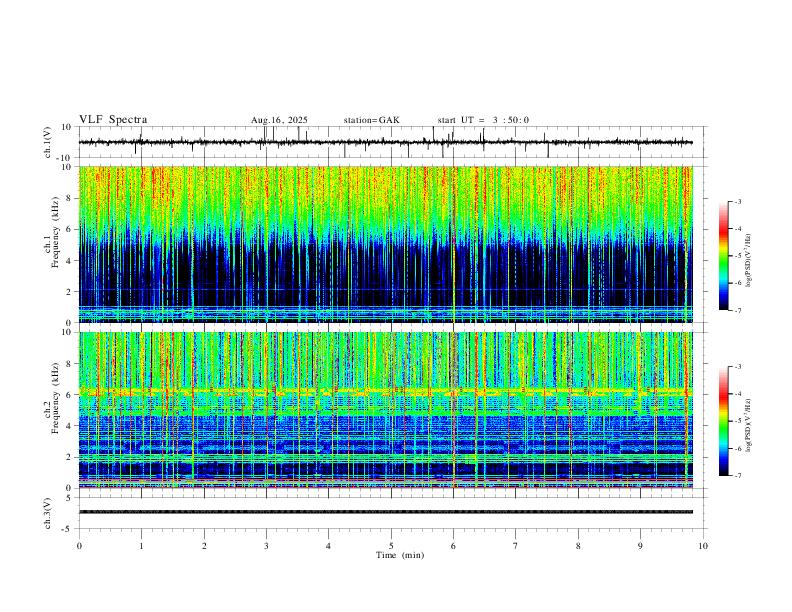
Task: Click the "ch.3(V)" axis label
Action: (48, 513)
